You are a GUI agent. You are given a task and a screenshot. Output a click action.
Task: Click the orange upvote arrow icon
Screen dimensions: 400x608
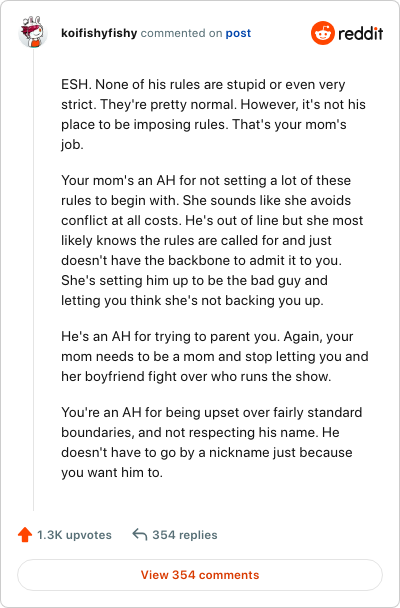point(25,535)
